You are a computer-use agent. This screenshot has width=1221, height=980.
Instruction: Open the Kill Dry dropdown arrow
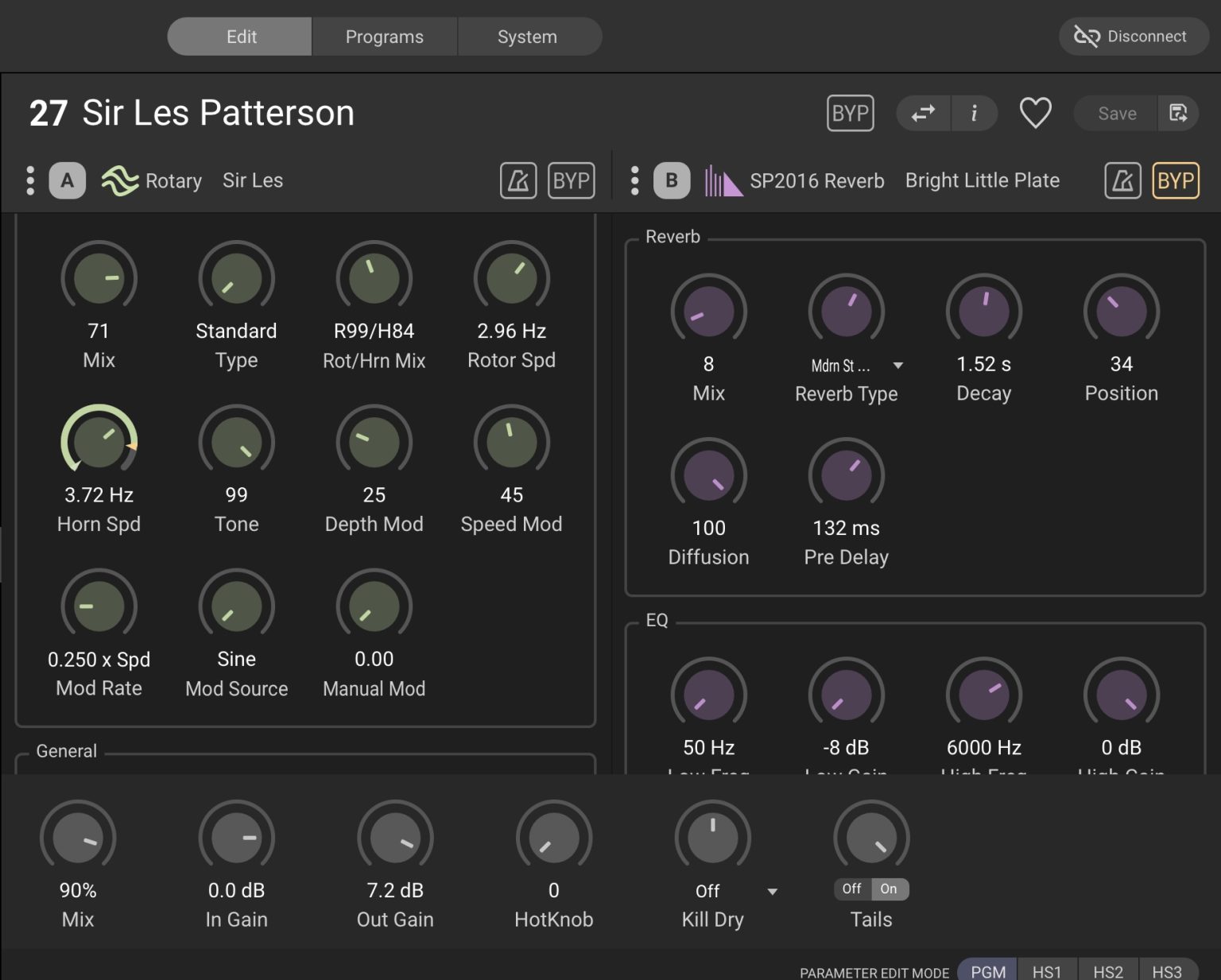click(772, 892)
